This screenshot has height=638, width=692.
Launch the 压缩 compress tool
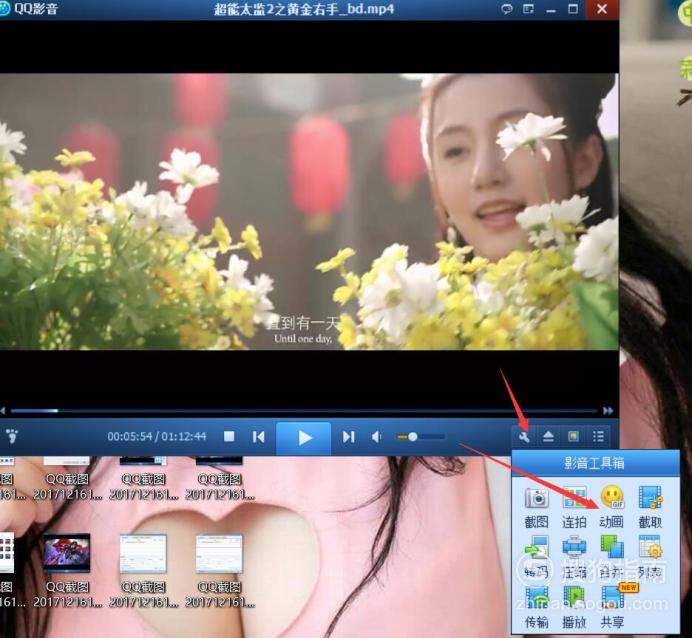(574, 557)
